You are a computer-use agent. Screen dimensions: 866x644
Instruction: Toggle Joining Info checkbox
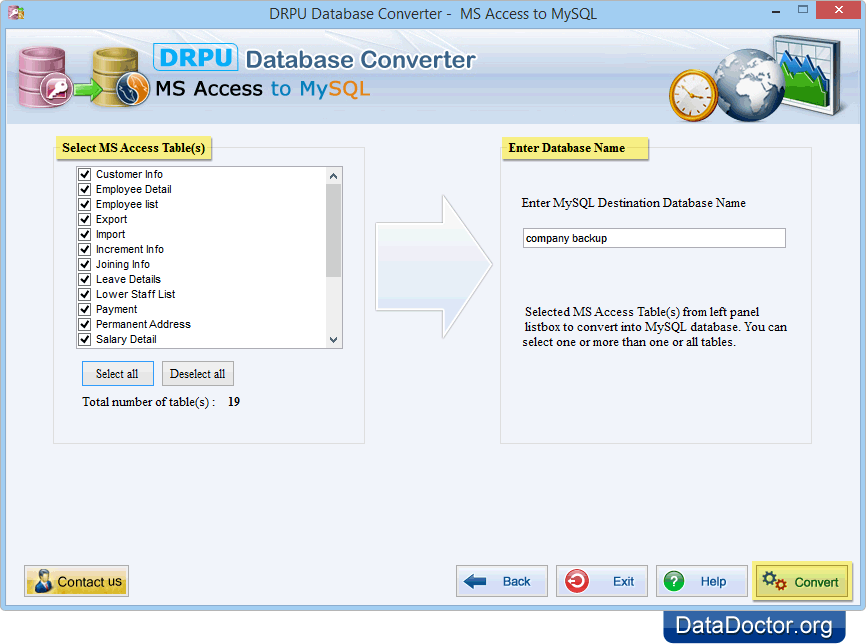[x=85, y=264]
